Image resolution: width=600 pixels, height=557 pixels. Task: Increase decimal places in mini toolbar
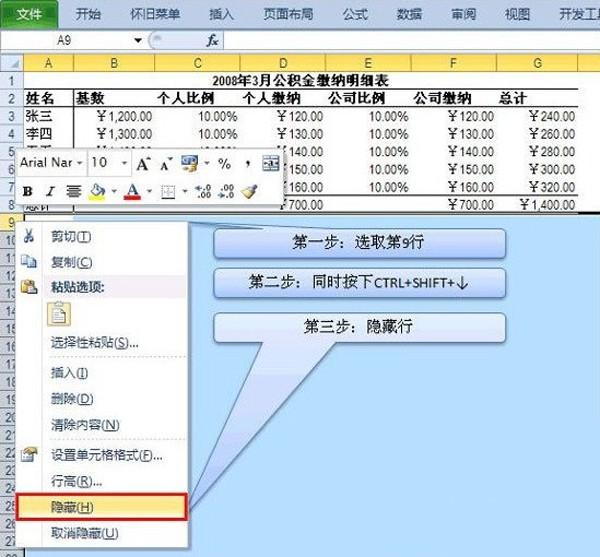(203, 191)
